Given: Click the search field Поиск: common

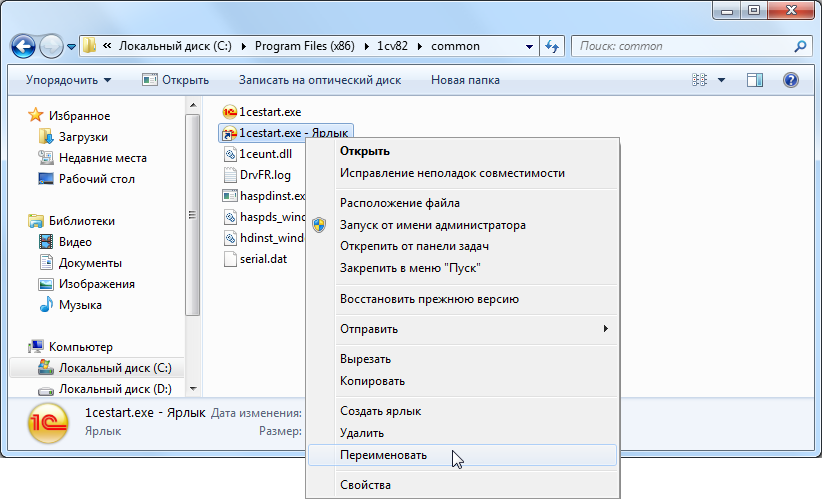Looking at the screenshot, I should [x=685, y=46].
